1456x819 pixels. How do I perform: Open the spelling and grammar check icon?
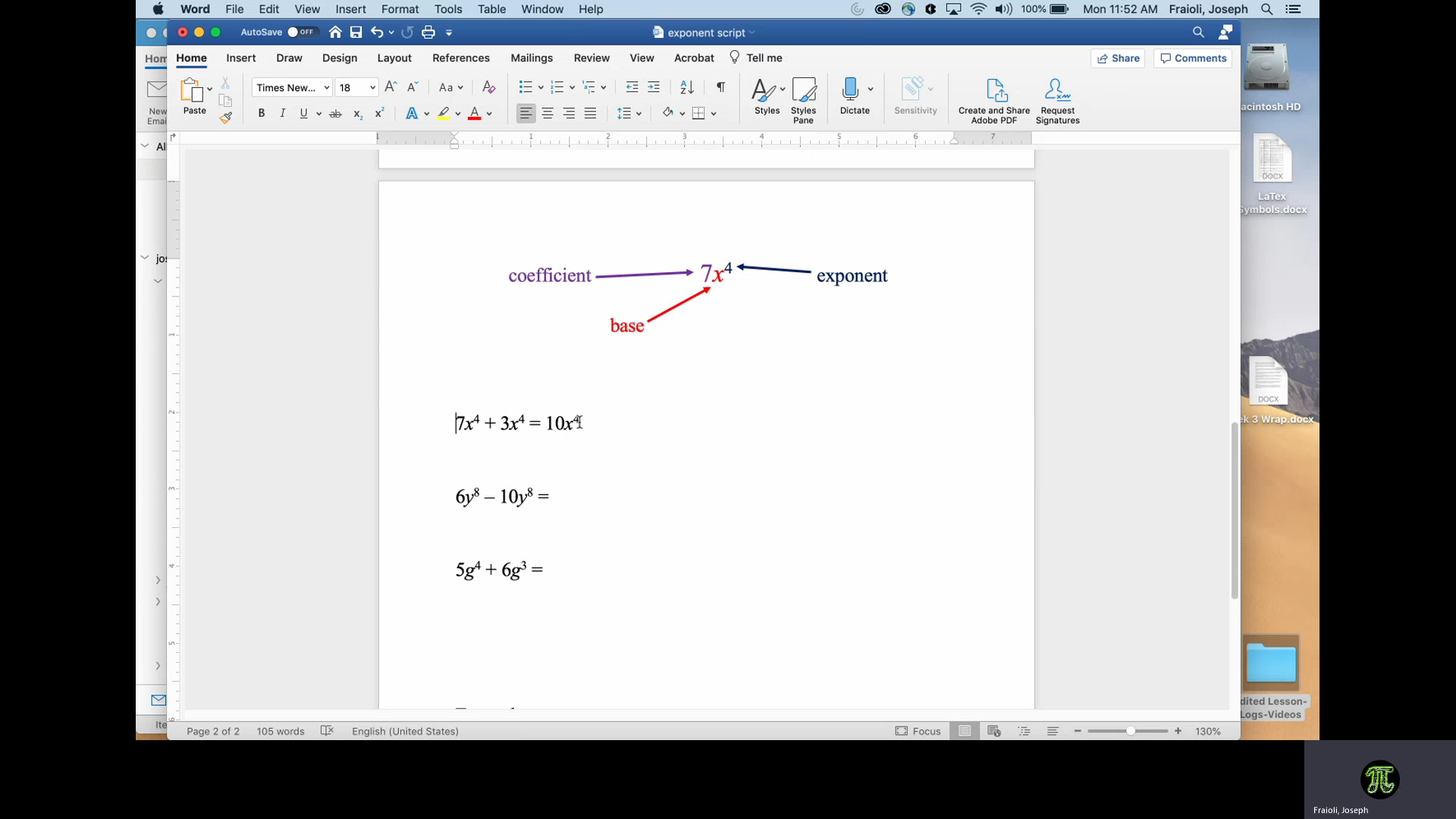[x=327, y=731]
